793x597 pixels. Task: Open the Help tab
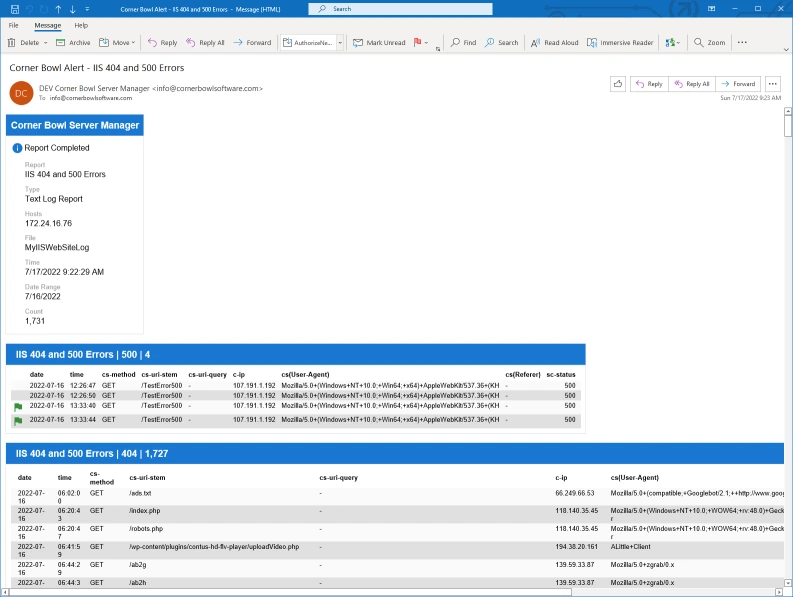(81, 25)
